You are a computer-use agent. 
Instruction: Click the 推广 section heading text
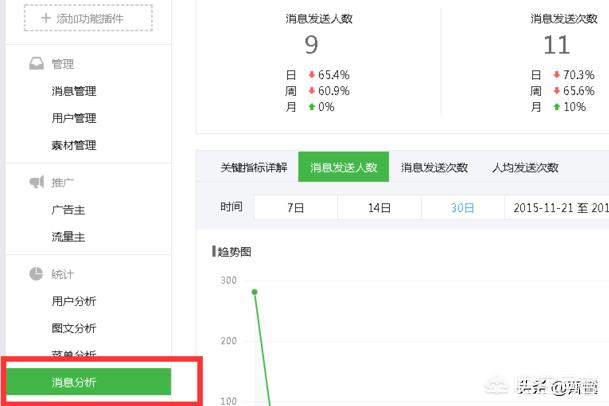63,182
